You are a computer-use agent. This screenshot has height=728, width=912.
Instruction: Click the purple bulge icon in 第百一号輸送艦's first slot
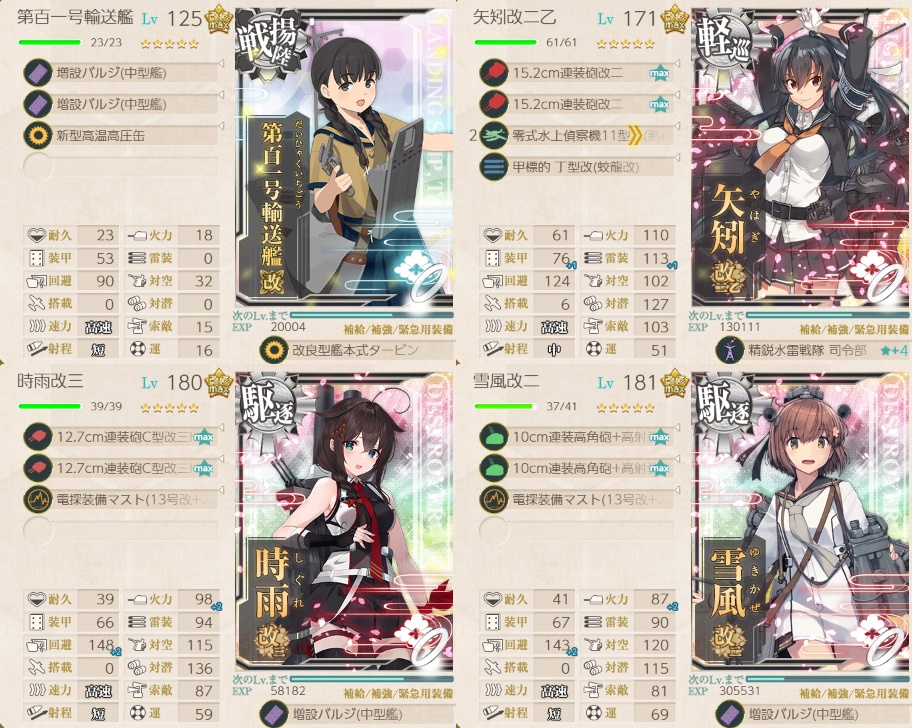[x=38, y=73]
